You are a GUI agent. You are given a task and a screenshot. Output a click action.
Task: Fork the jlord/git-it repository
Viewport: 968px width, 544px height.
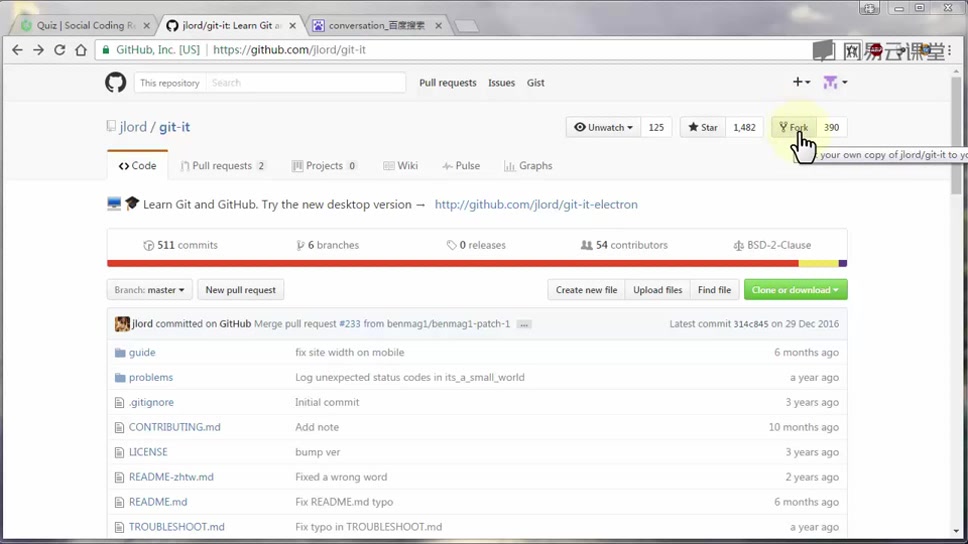pos(794,127)
